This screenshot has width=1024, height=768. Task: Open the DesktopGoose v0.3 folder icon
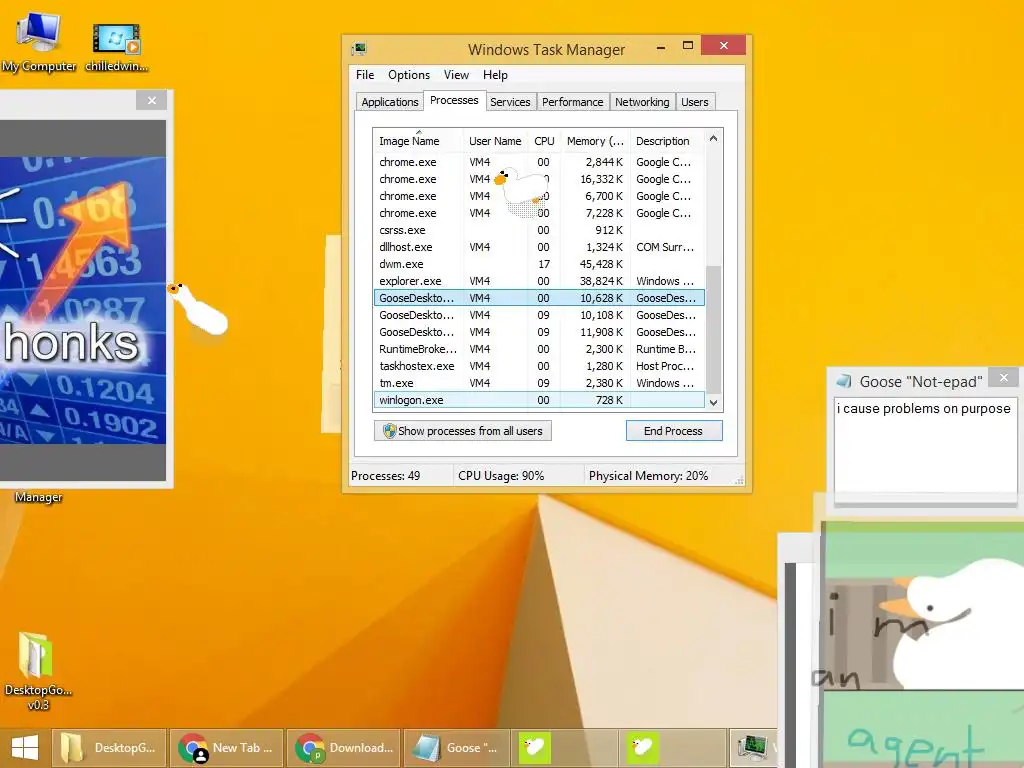[37, 669]
